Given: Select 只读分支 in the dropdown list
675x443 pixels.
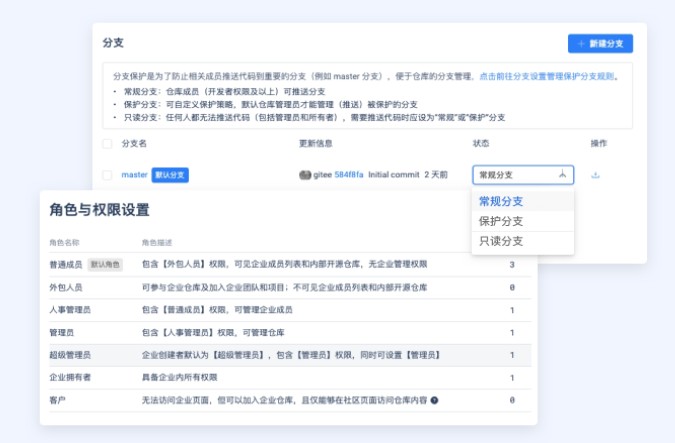Looking at the screenshot, I should point(523,242).
